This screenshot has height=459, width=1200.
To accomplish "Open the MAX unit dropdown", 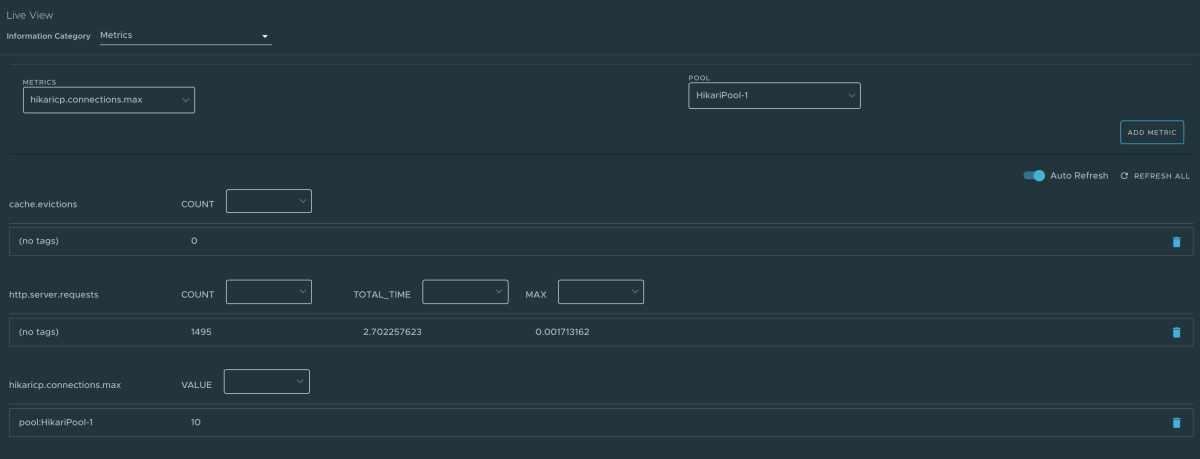I will coord(601,291).
